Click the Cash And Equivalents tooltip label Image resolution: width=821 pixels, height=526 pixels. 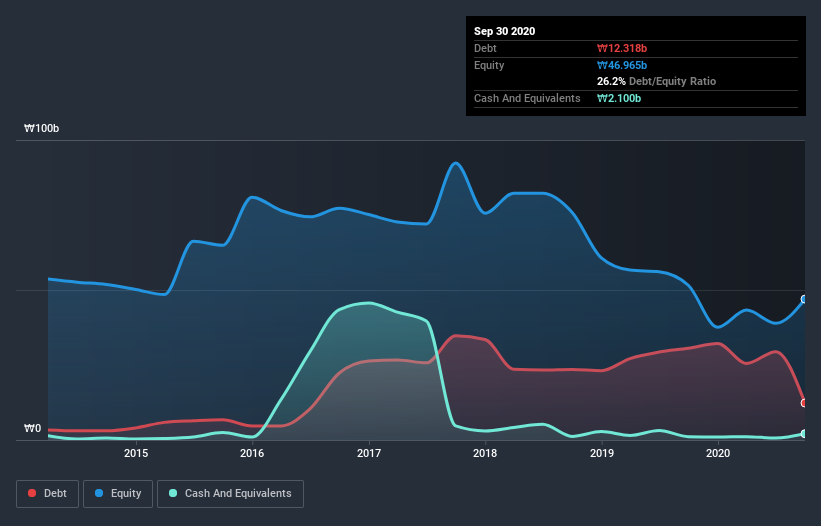pos(527,98)
